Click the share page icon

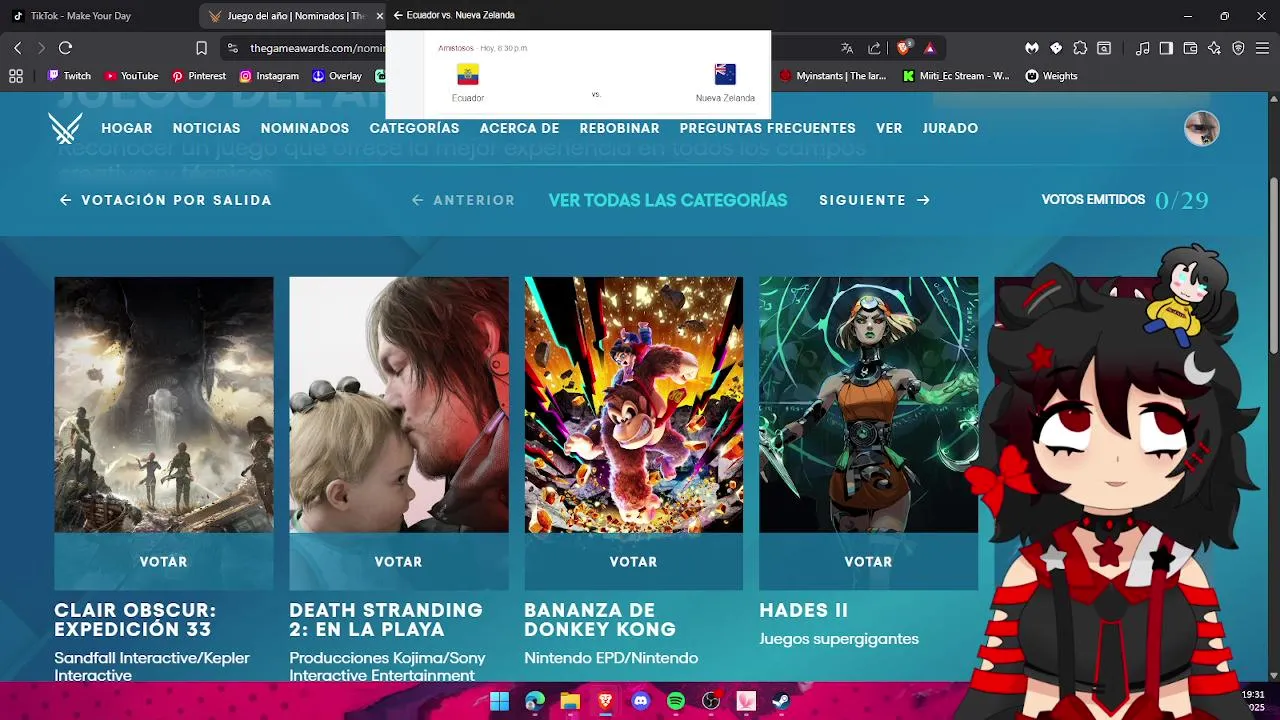875,48
